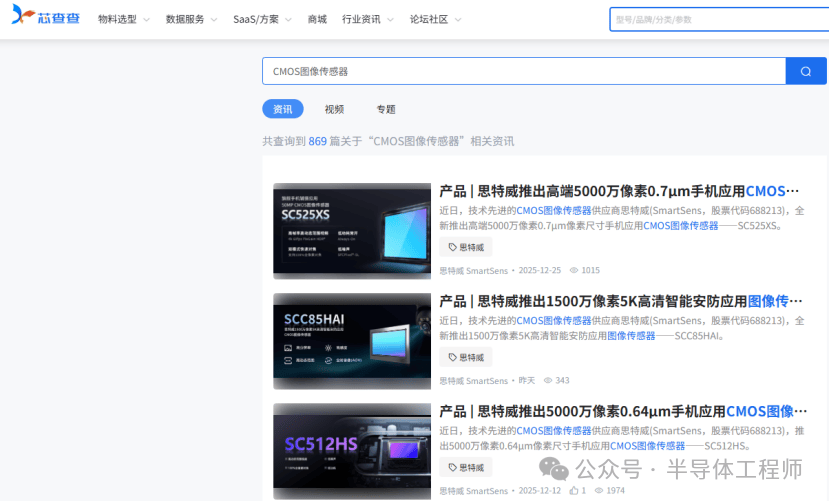Click the 芯查查 logo

tap(45, 16)
